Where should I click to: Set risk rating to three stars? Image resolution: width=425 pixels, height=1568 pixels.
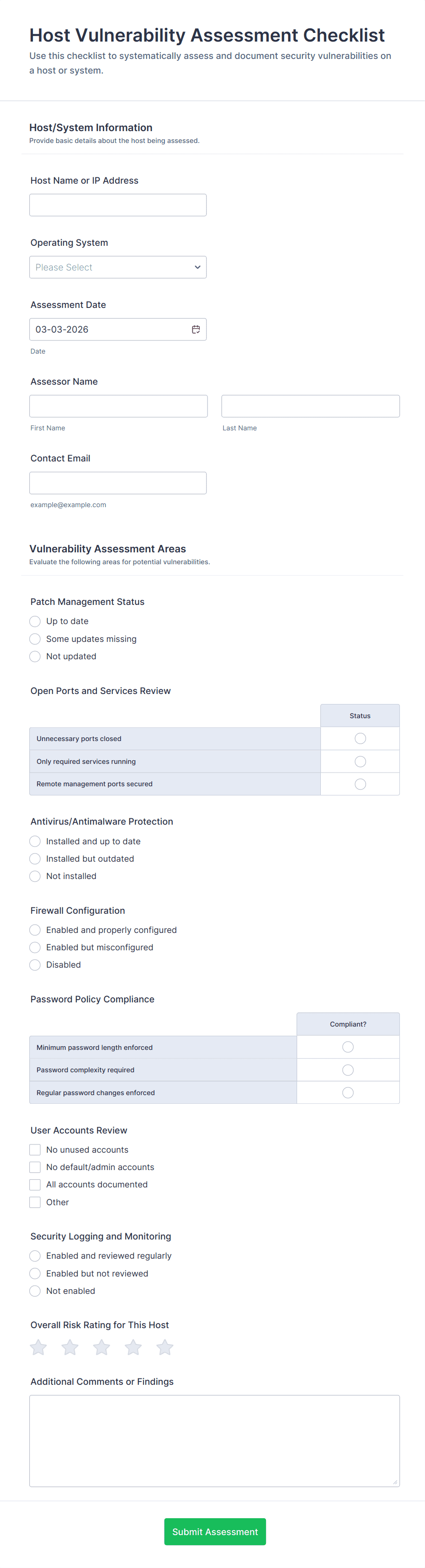click(102, 1348)
